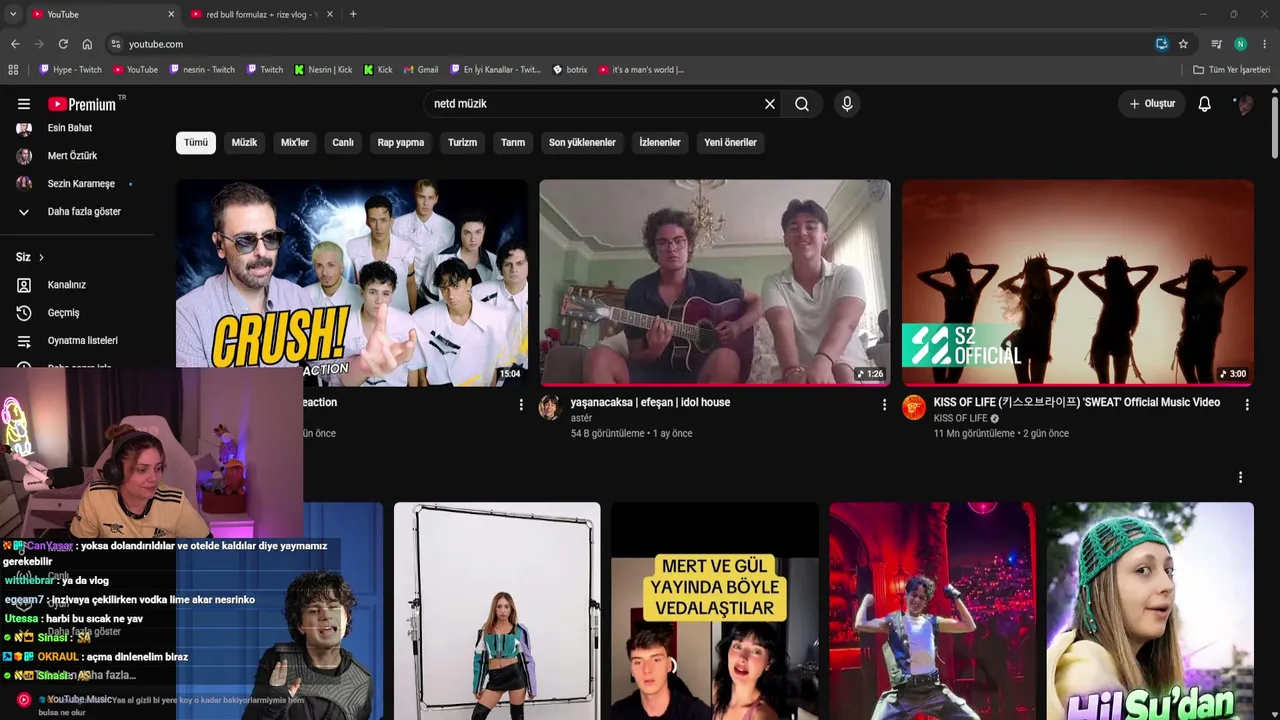Open the Chrome media controls icon
Viewport: 1280px width, 720px height.
(x=1217, y=44)
